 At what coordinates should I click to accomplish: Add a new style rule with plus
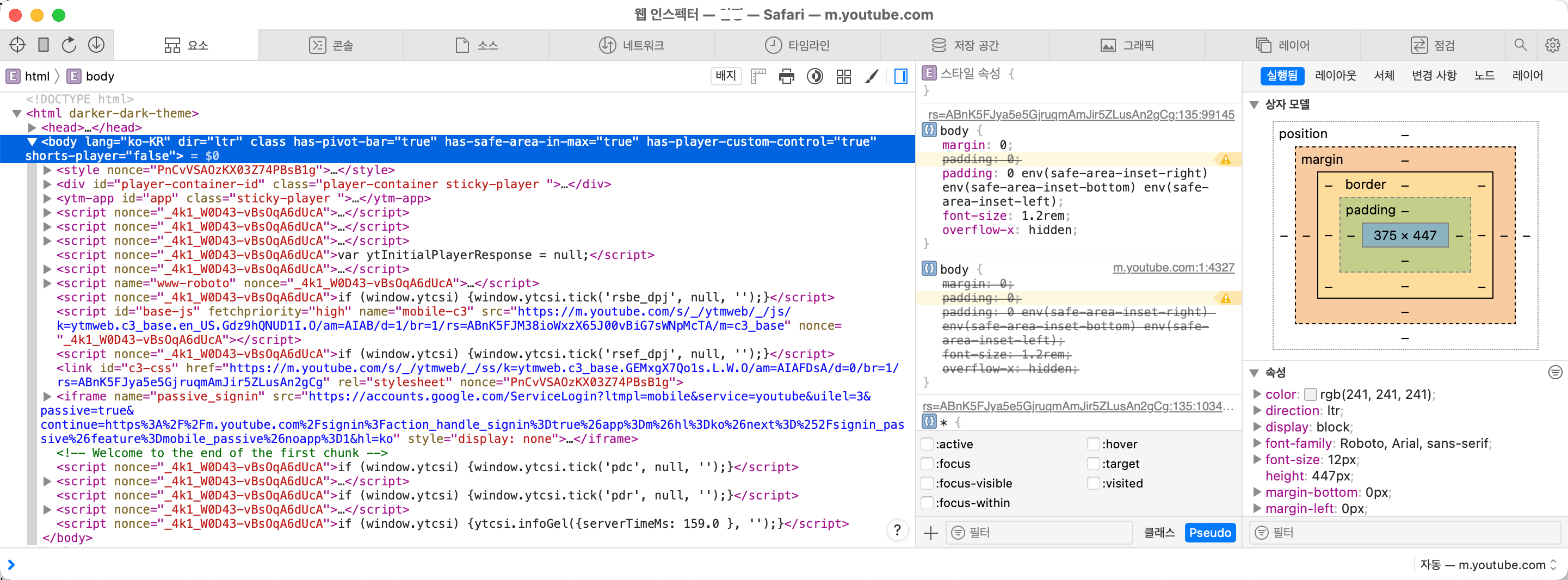[x=931, y=533]
